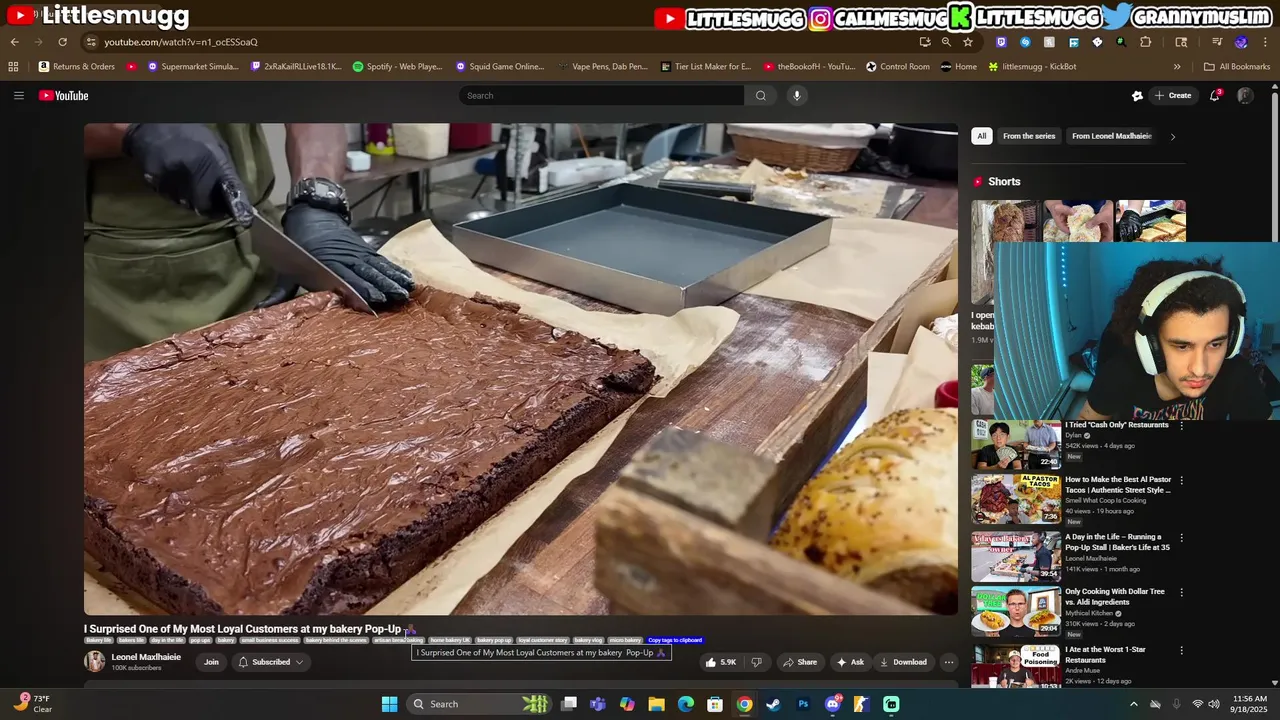Open the Squid Game Online bookmark
The width and height of the screenshot is (1280, 720).
[x=500, y=67]
